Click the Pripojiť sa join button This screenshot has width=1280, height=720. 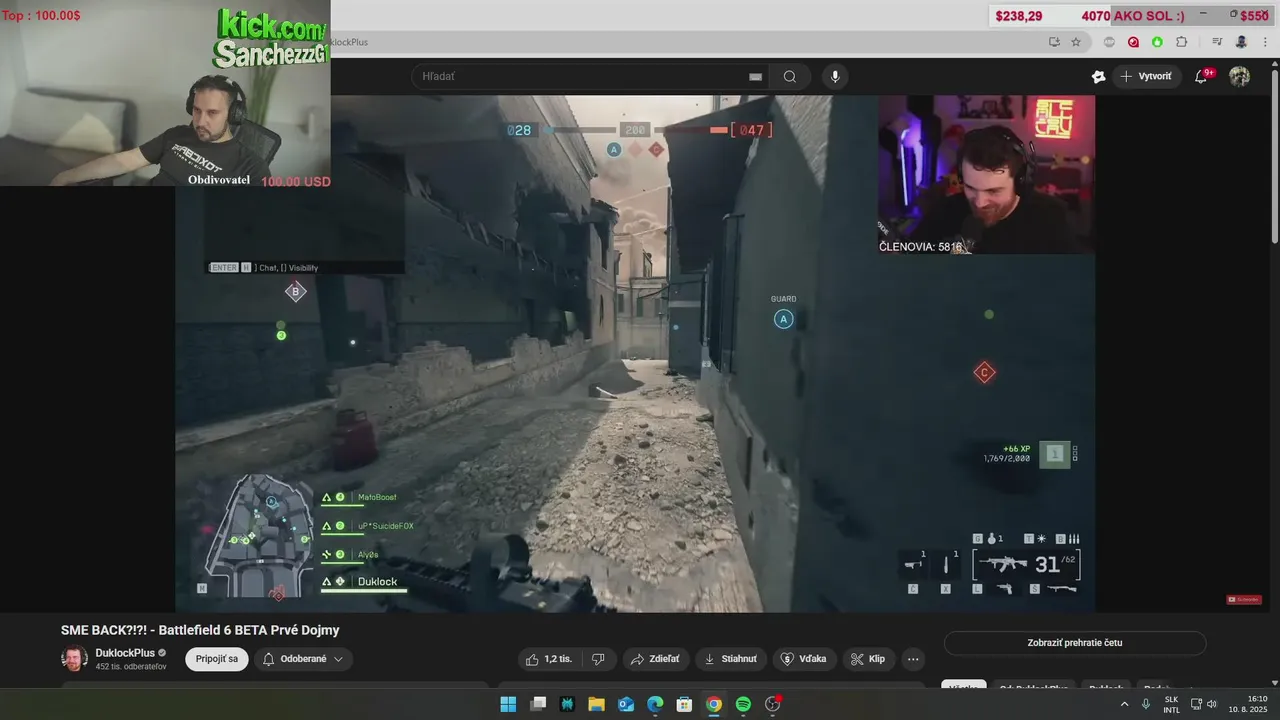pyautogui.click(x=217, y=659)
